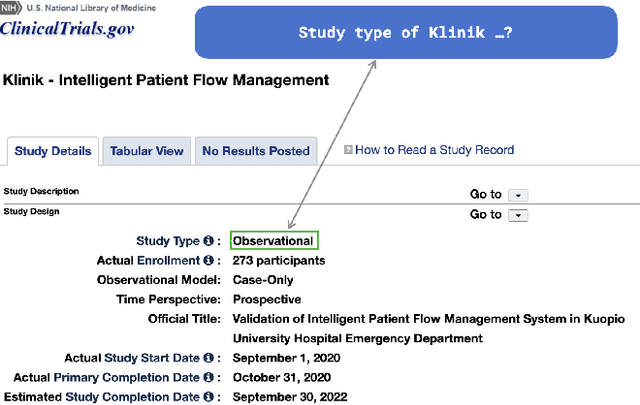Screen dimensions: 640x405
Task: Open How to Read a Study Record link
Action: pyautogui.click(x=435, y=150)
